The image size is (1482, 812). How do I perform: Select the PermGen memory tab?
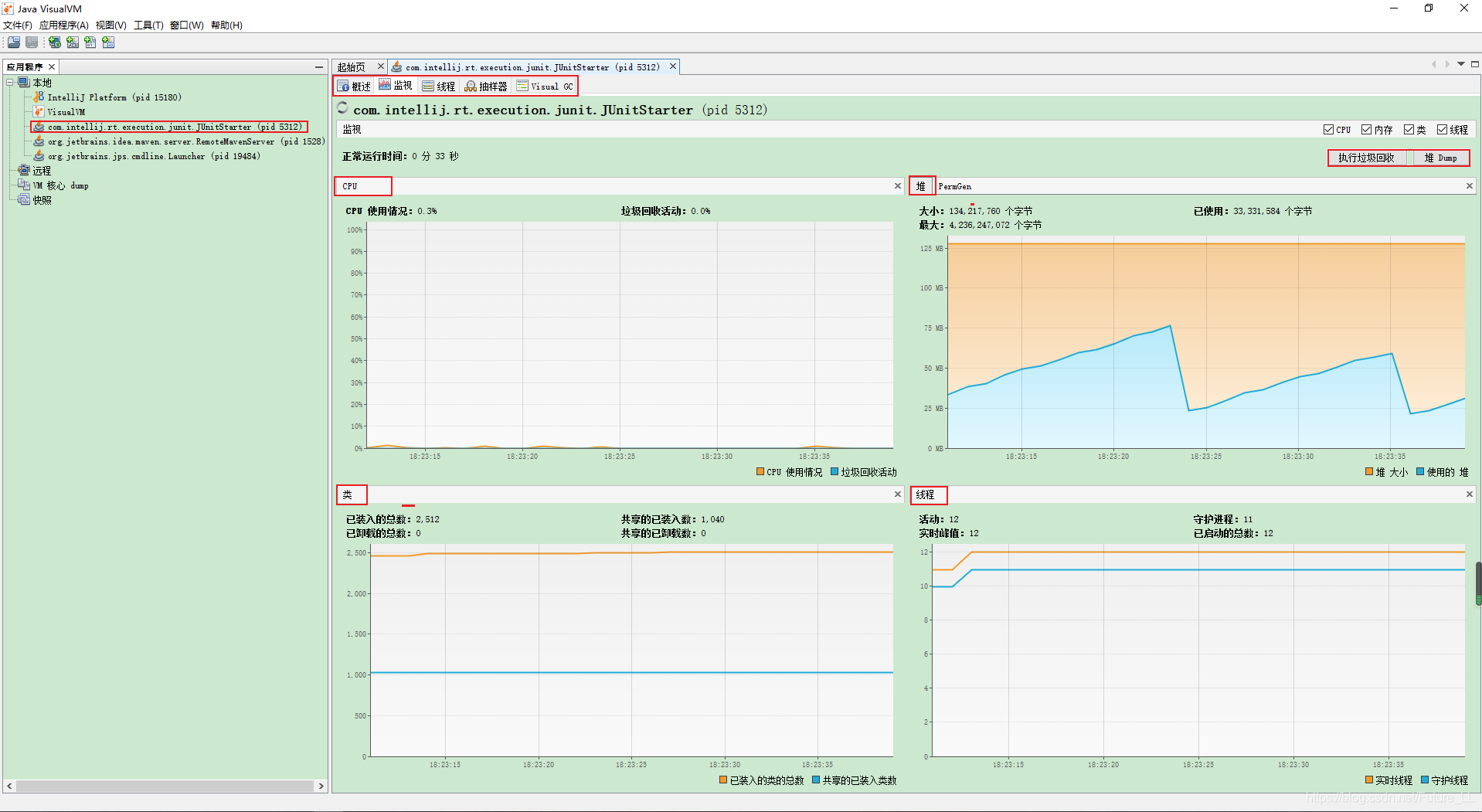(955, 186)
